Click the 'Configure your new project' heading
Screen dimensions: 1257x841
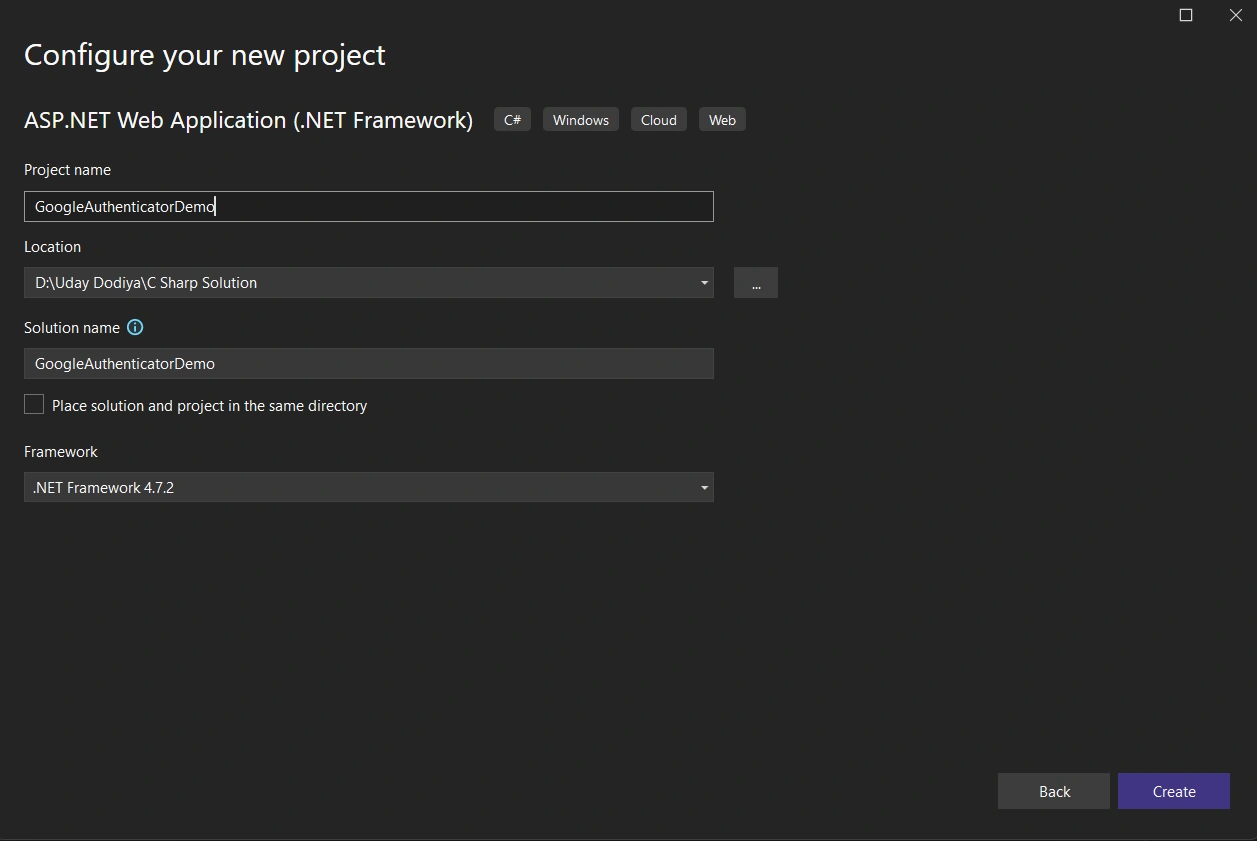(205, 55)
